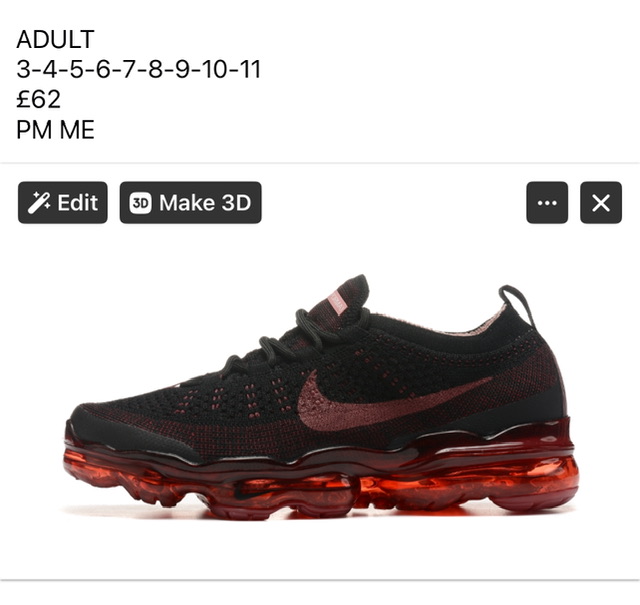
Task: Click the Make 3D button label
Action: (205, 203)
